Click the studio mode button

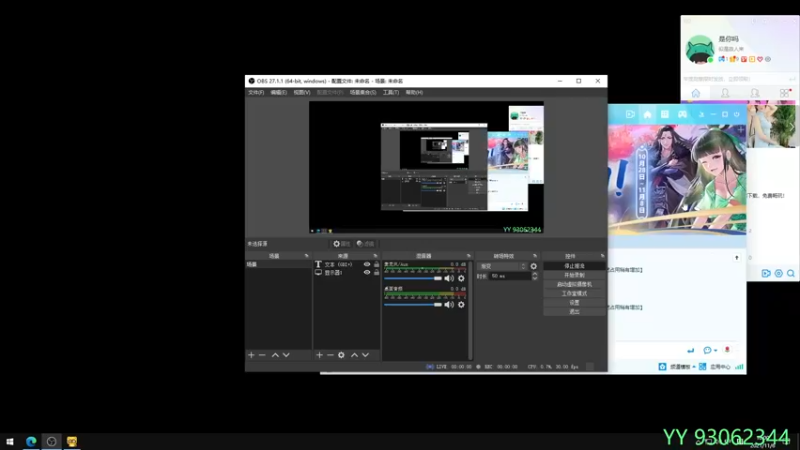point(574,293)
